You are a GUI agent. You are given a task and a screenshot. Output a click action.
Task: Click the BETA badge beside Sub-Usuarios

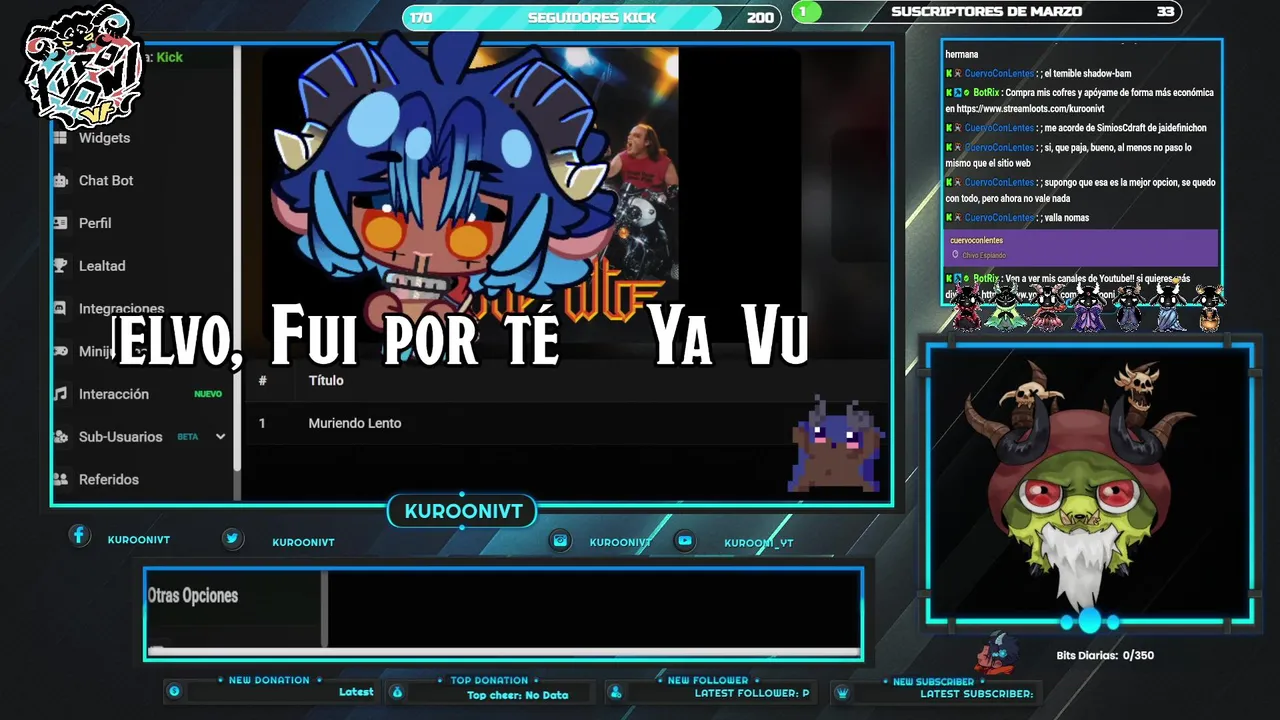pos(188,437)
